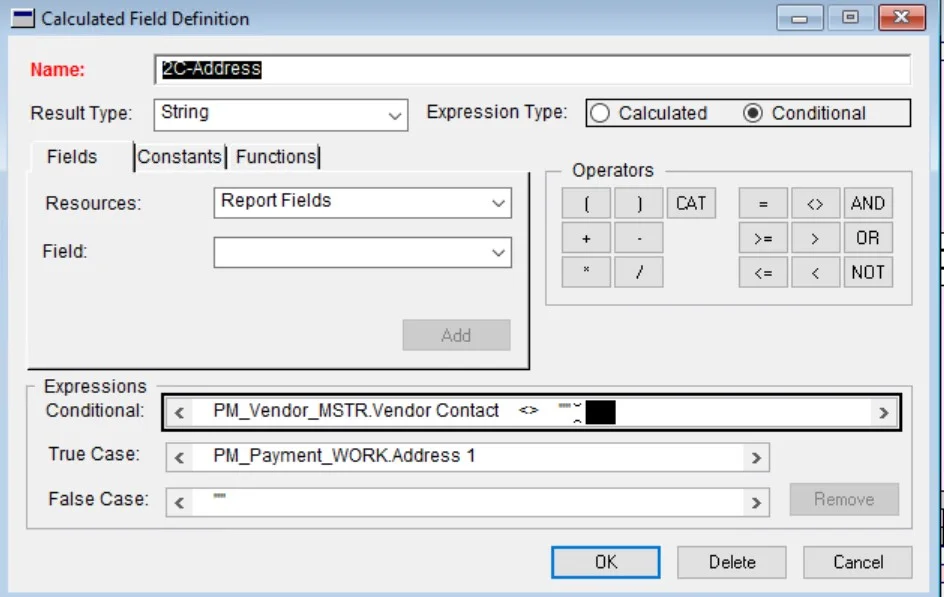Click the Name field containing 2C-Address
This screenshot has height=597, width=944.
[532, 69]
